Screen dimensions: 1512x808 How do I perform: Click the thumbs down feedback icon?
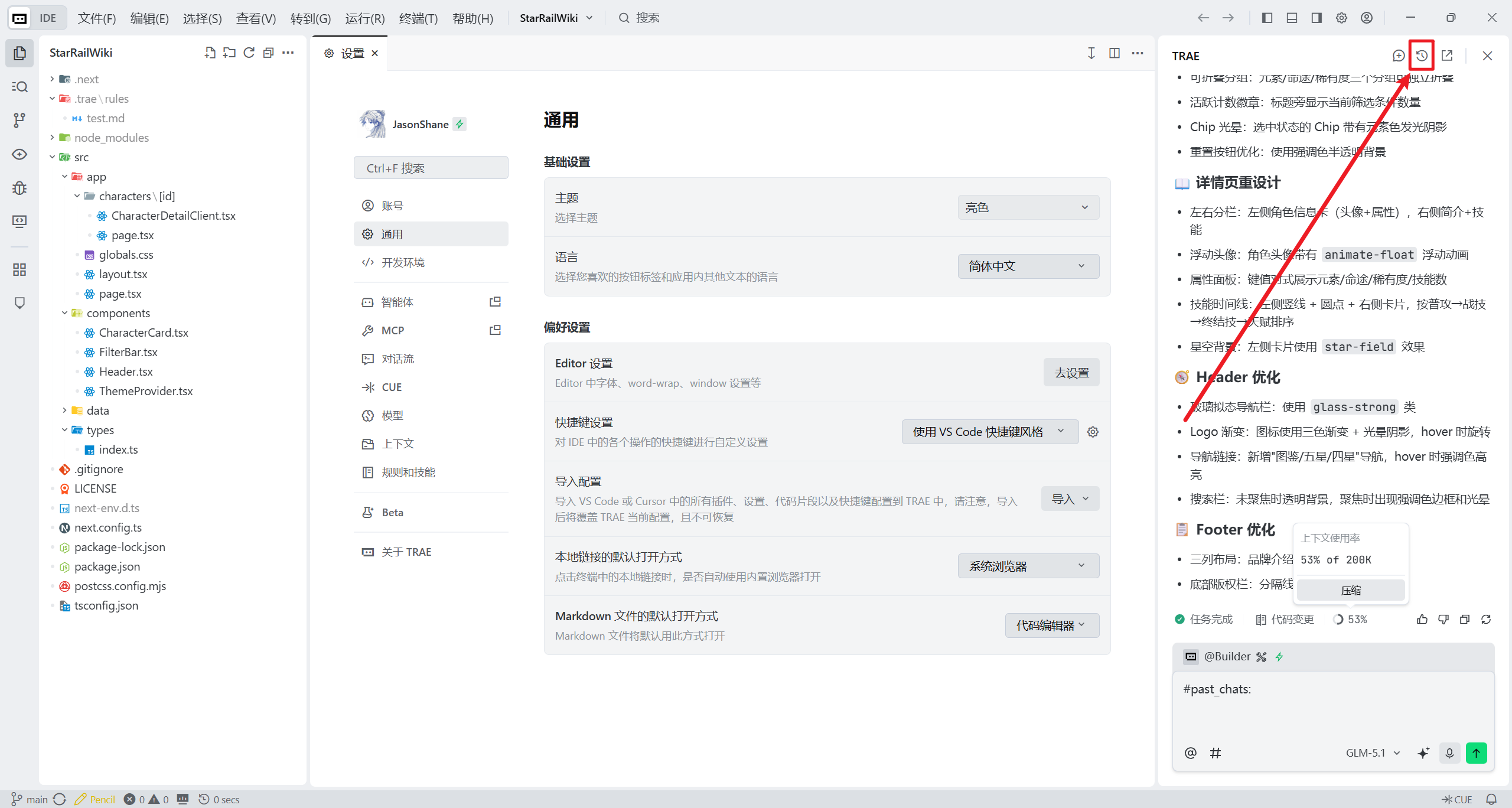[x=1443, y=619]
